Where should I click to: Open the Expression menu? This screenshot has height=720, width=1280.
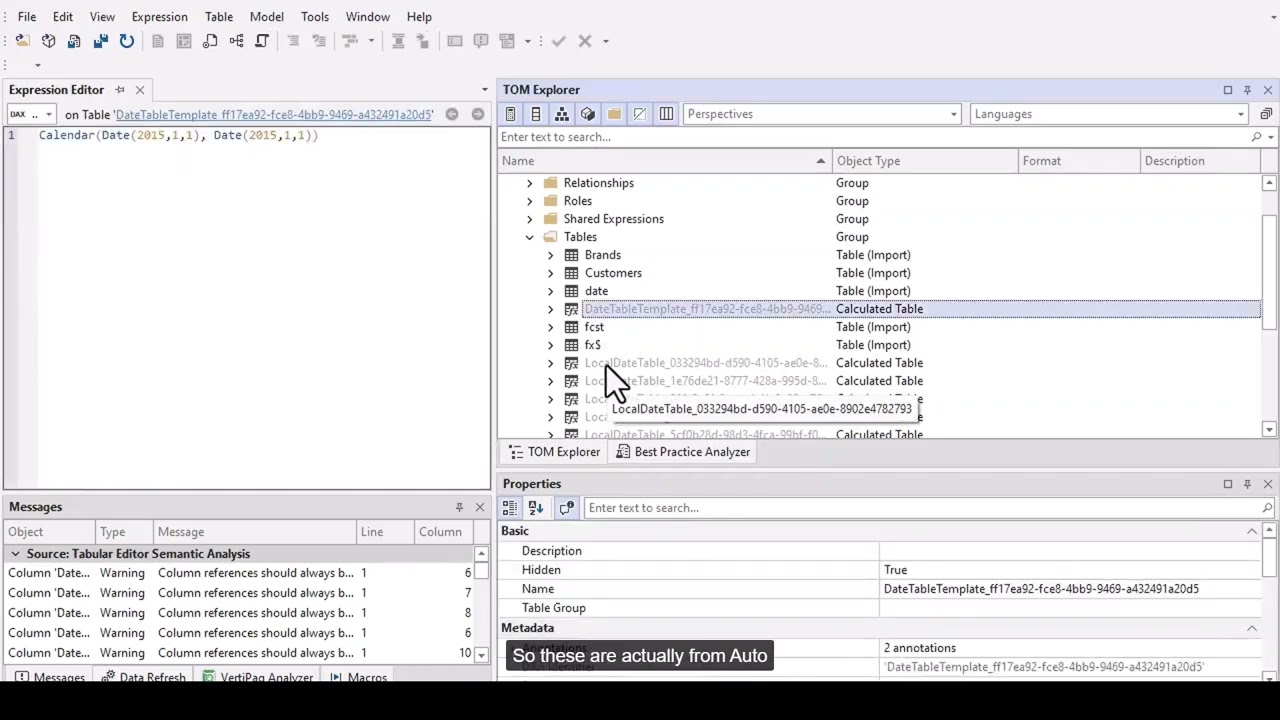159,17
